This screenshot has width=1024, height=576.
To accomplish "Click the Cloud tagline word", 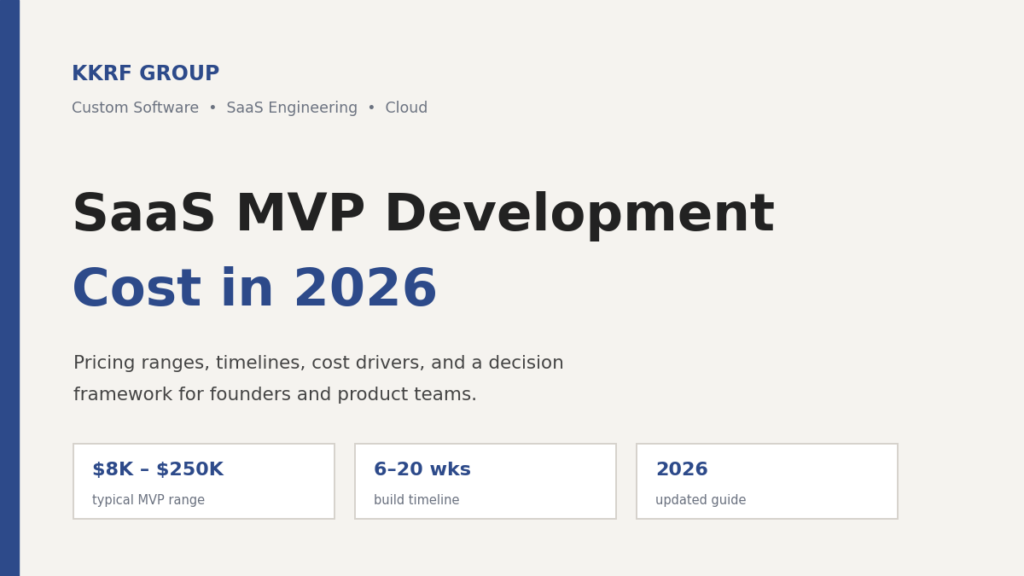I will click(406, 107).
